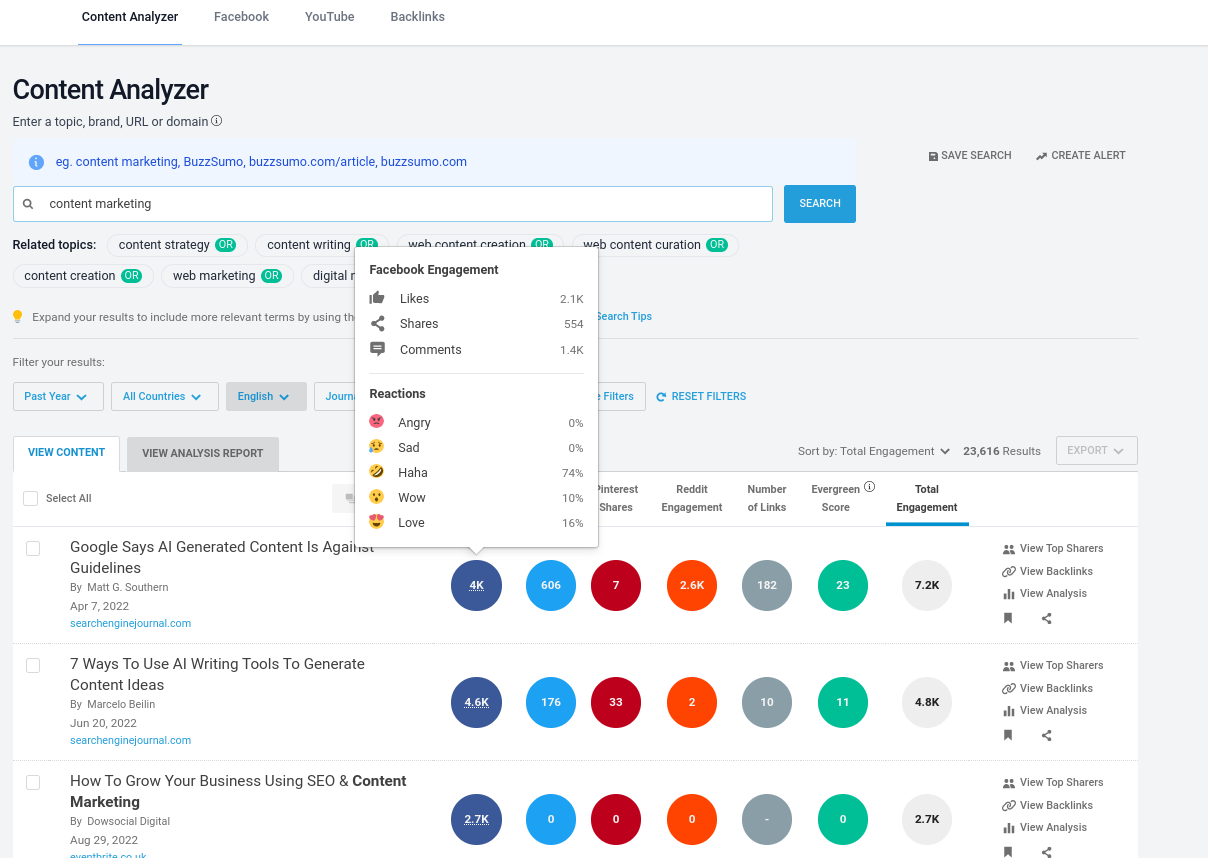Click the content marketing search field
This screenshot has height=858, width=1208.
coord(393,204)
